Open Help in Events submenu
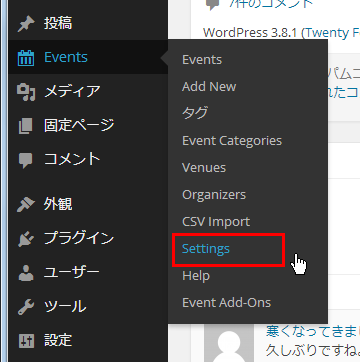 tap(196, 276)
